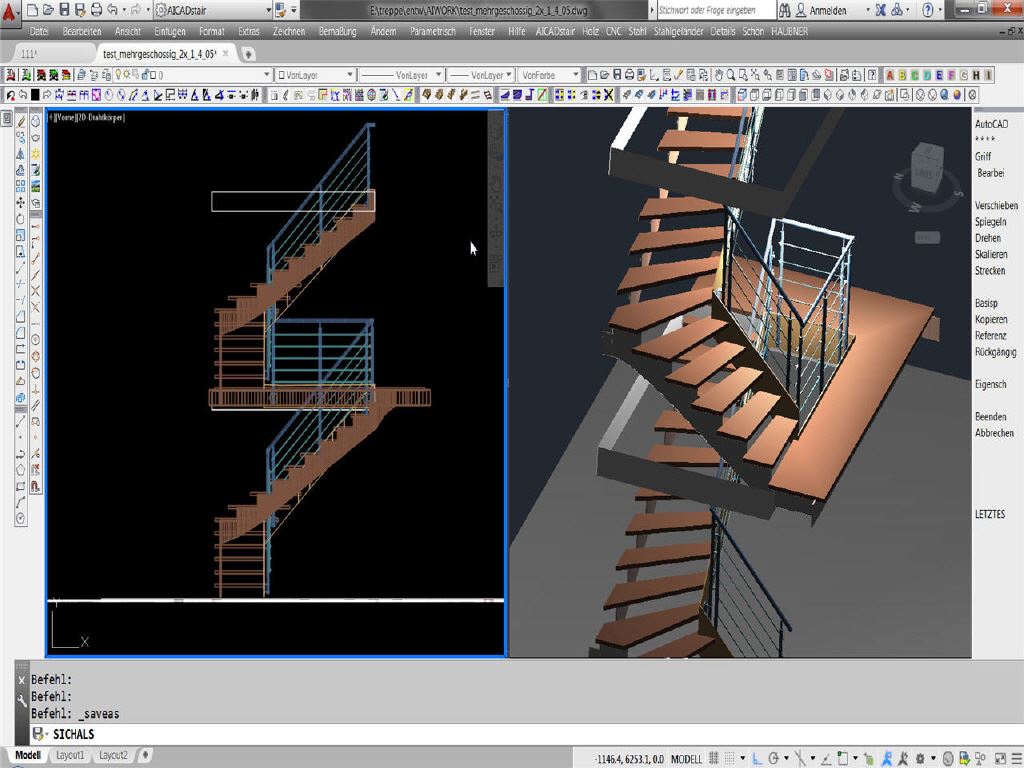Click Kopieren in the side screen menu
The height and width of the screenshot is (768, 1024).
click(x=991, y=319)
